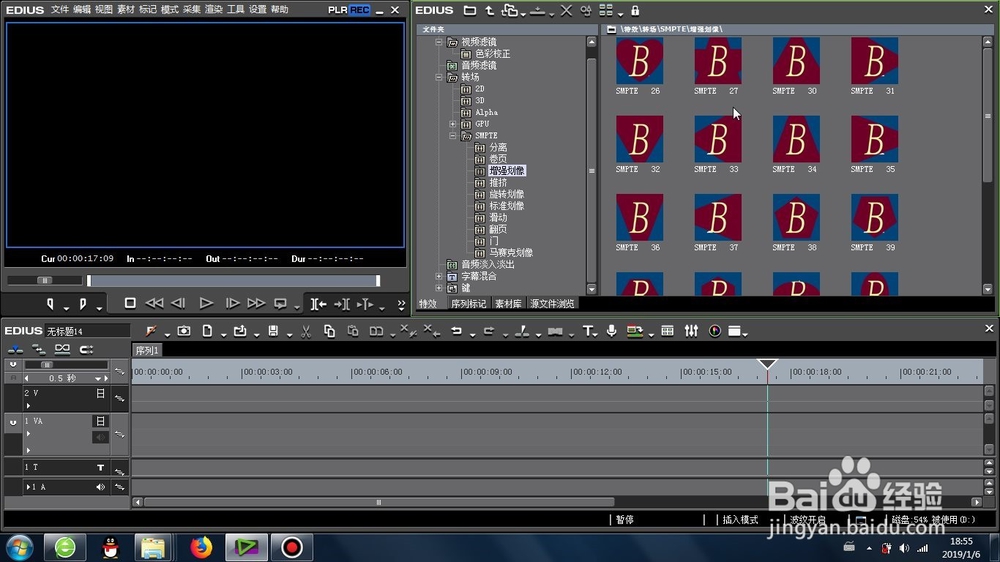
Task: Click the Set Out point marker icon
Action: click(83, 304)
